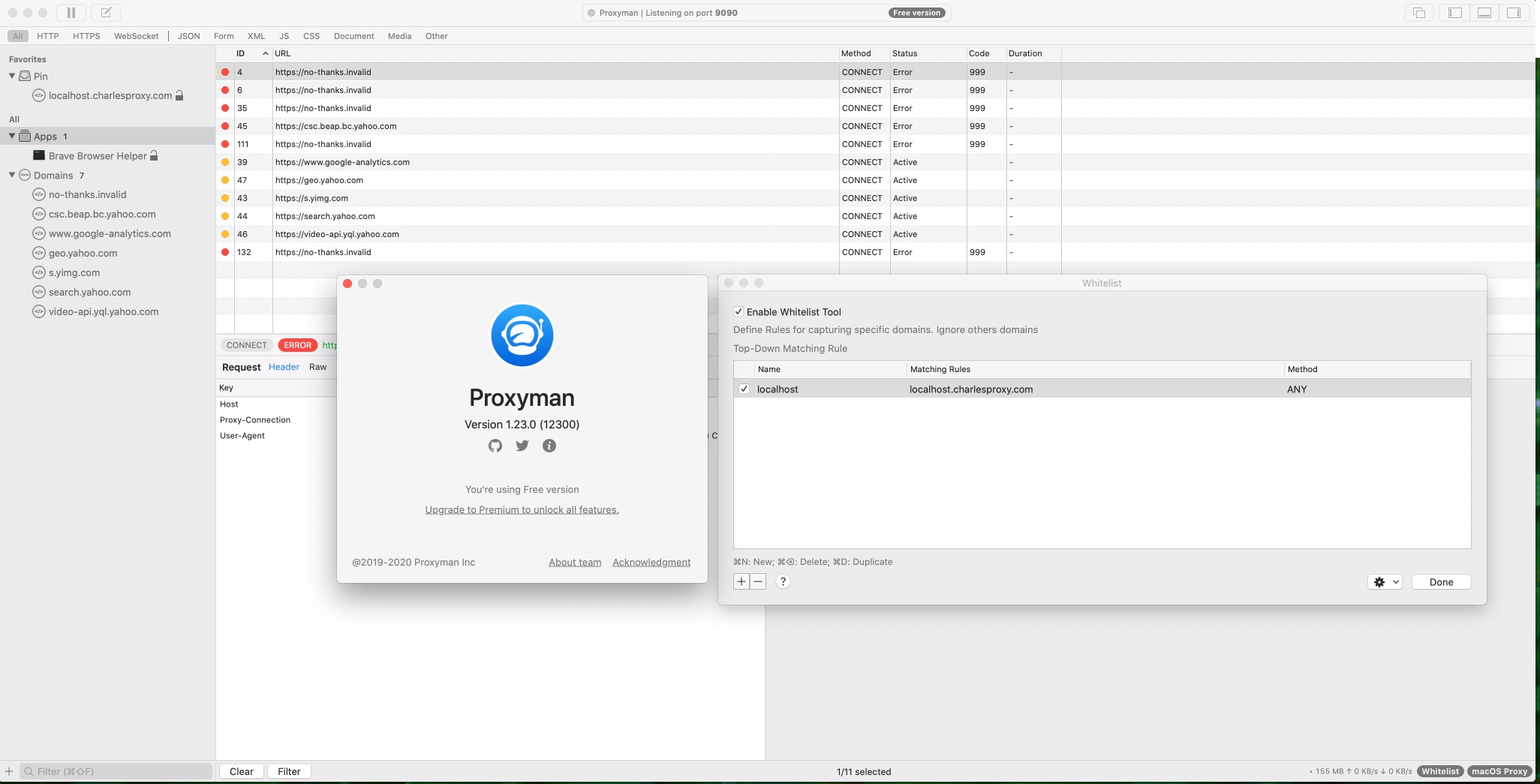Remove the whitelist rule with minus button
This screenshot has width=1540, height=784.
coord(758,581)
